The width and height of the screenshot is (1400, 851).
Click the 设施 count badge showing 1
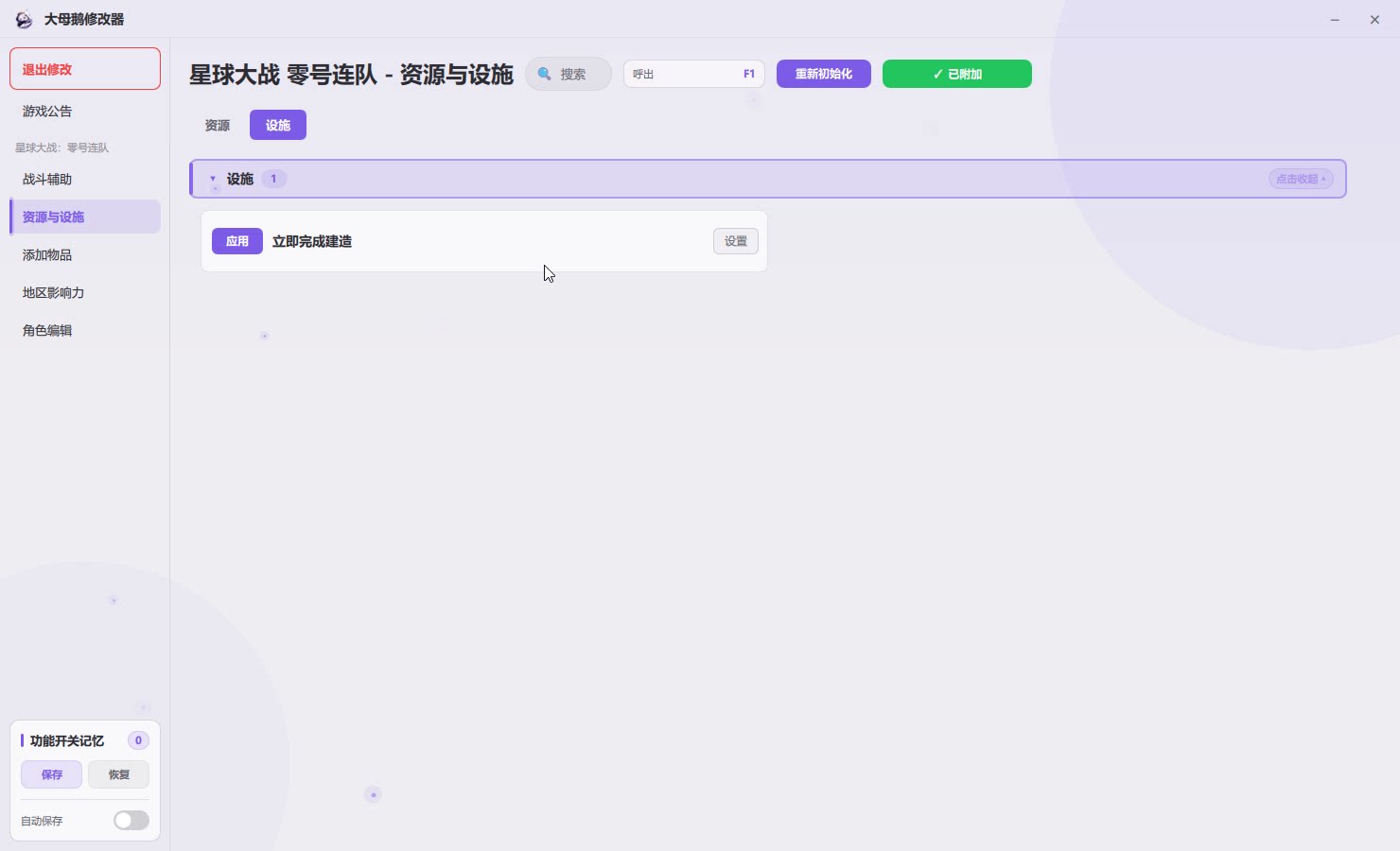274,179
